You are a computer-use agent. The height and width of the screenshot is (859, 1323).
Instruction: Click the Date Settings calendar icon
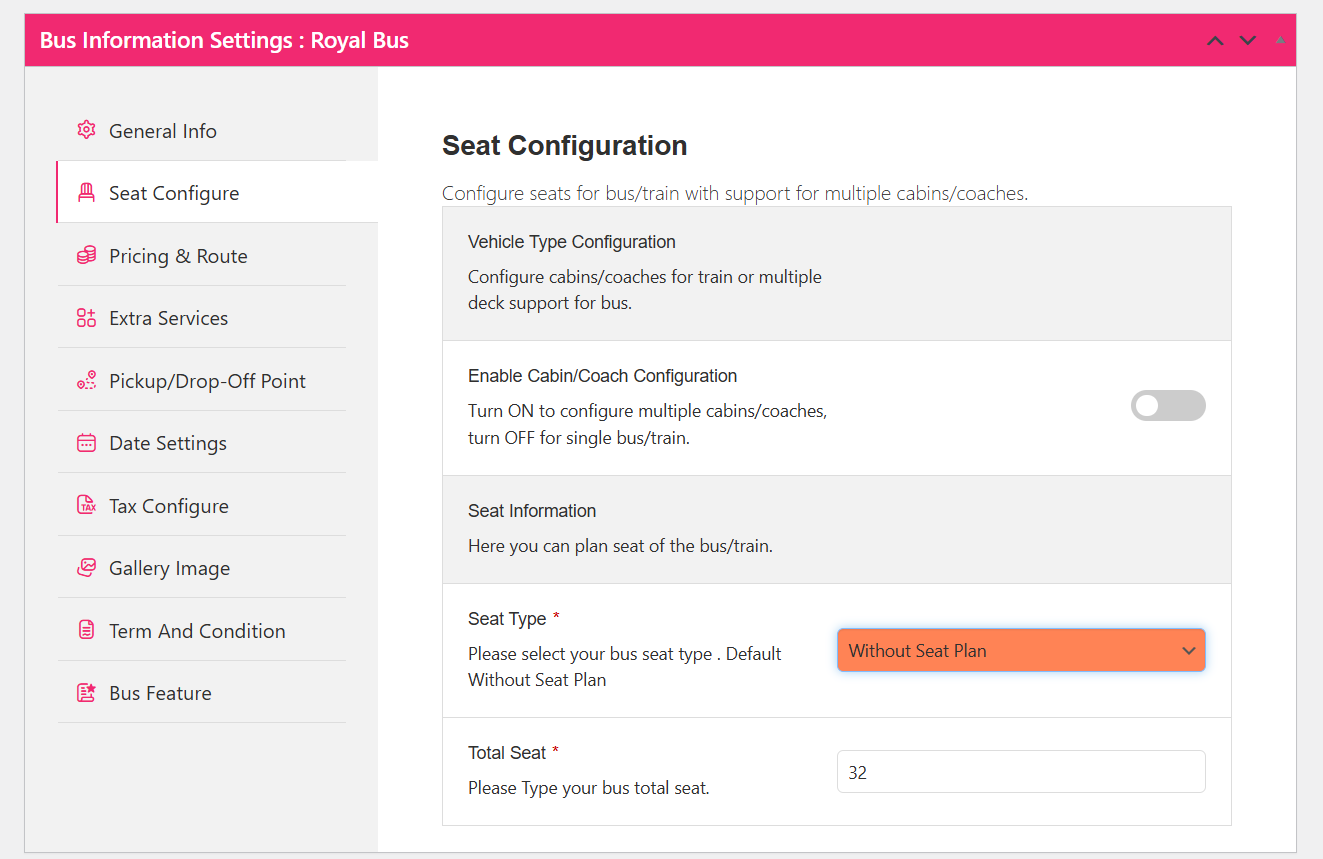click(87, 443)
